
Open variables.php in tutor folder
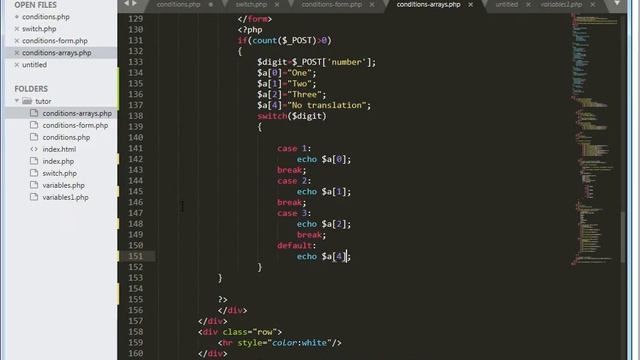click(x=63, y=185)
